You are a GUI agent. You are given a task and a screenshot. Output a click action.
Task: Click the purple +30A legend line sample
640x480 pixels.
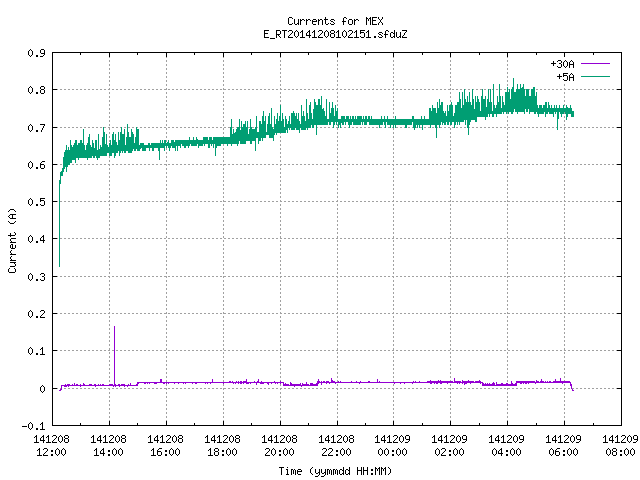click(x=595, y=64)
